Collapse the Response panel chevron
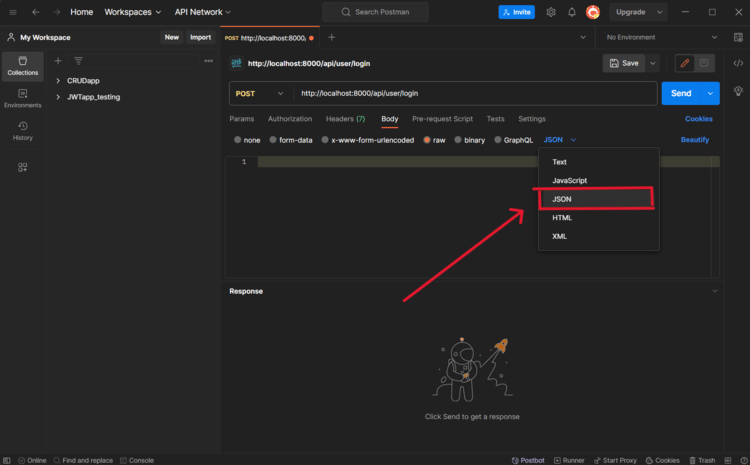Image resolution: width=750 pixels, height=465 pixels. click(x=715, y=291)
